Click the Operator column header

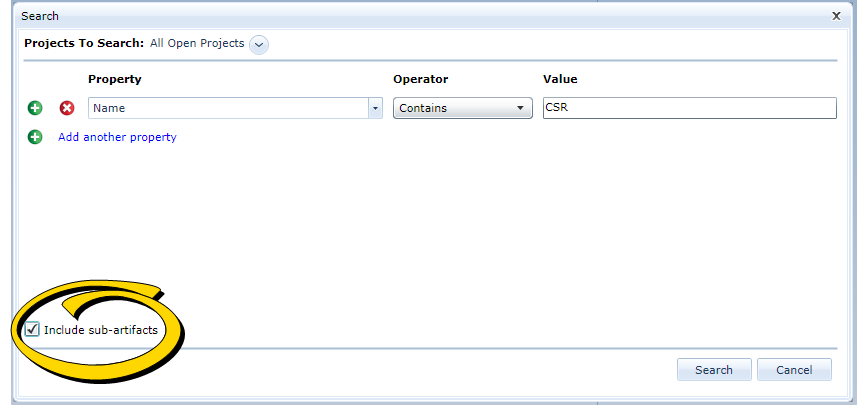click(x=420, y=79)
